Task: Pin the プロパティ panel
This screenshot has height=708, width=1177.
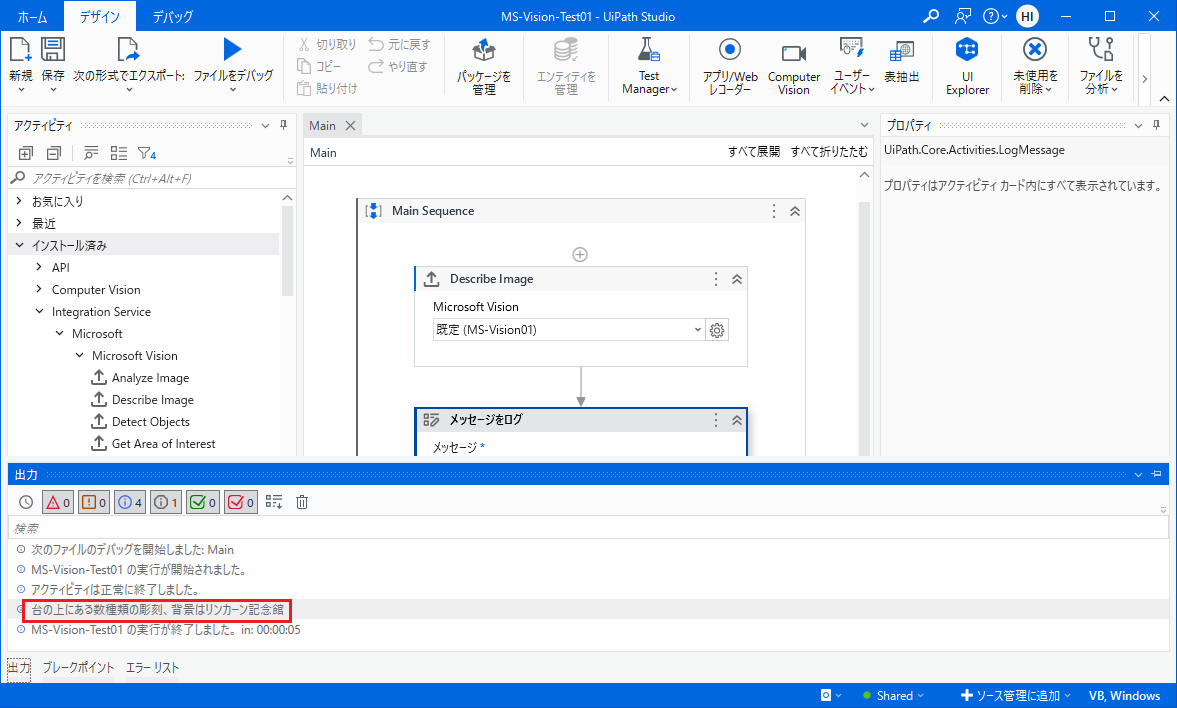Action: 1157,125
